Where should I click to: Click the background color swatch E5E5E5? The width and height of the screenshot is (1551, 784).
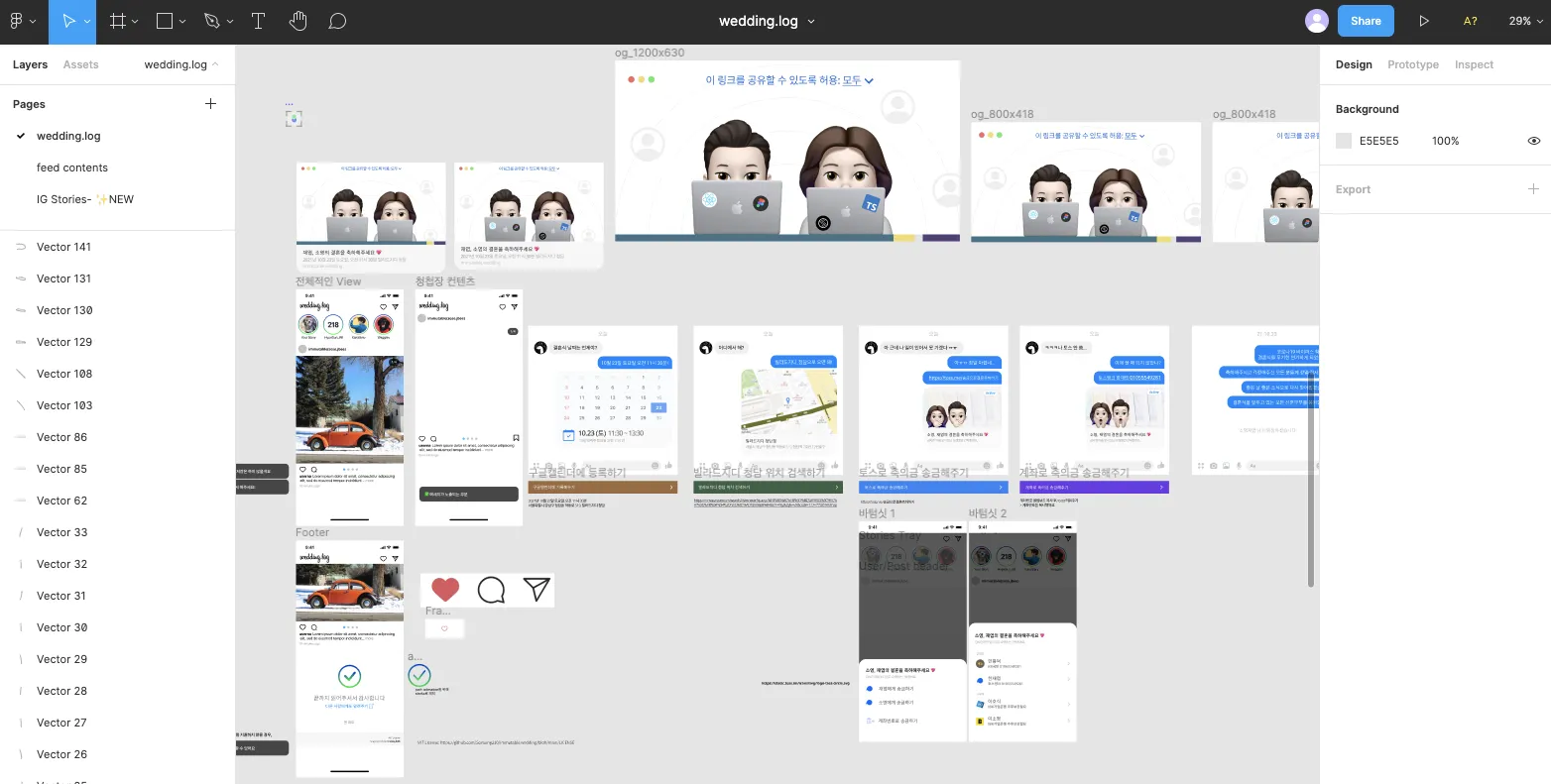[x=1344, y=141]
